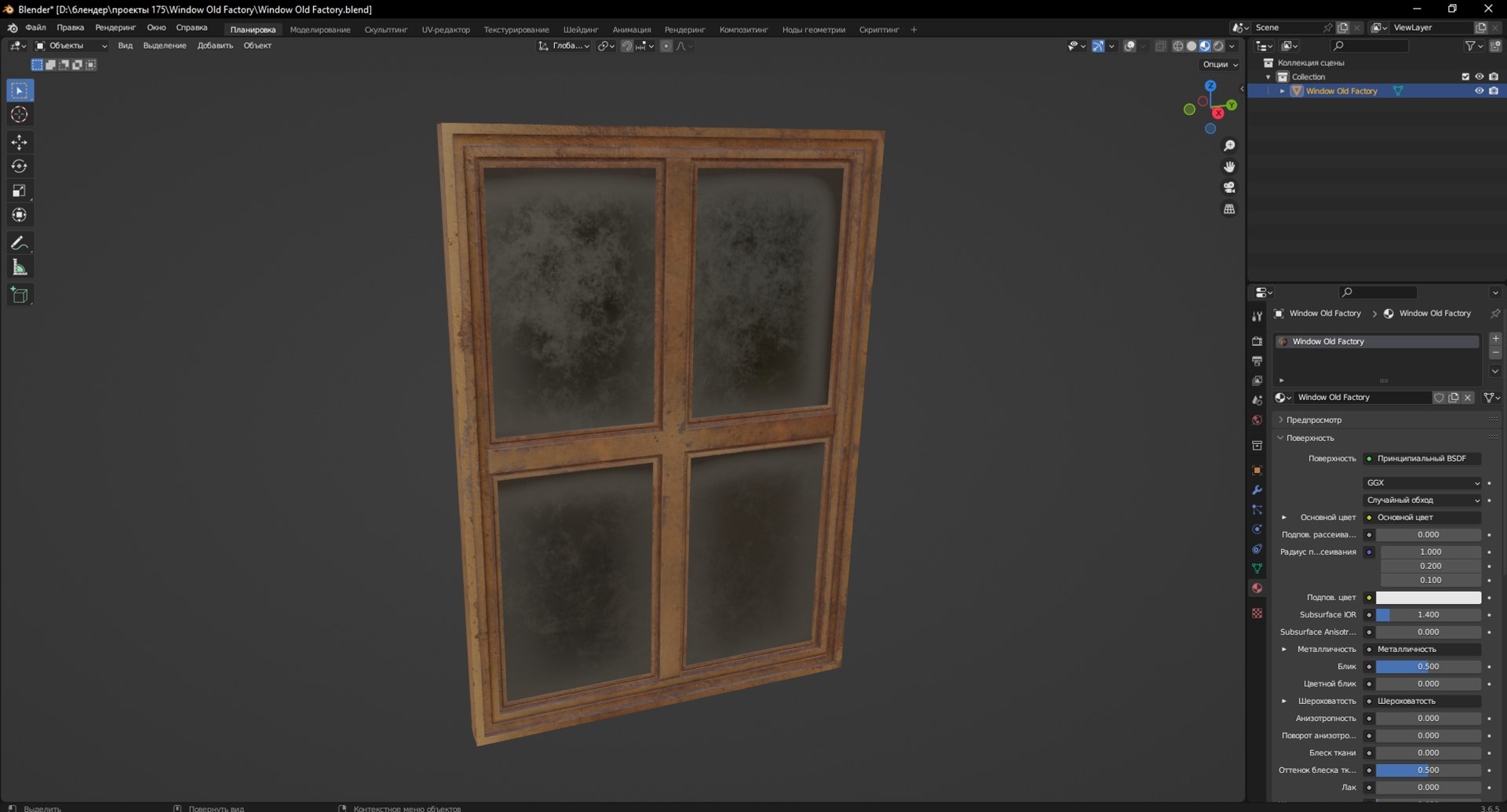Open the subsurface method dropdown

click(1423, 501)
